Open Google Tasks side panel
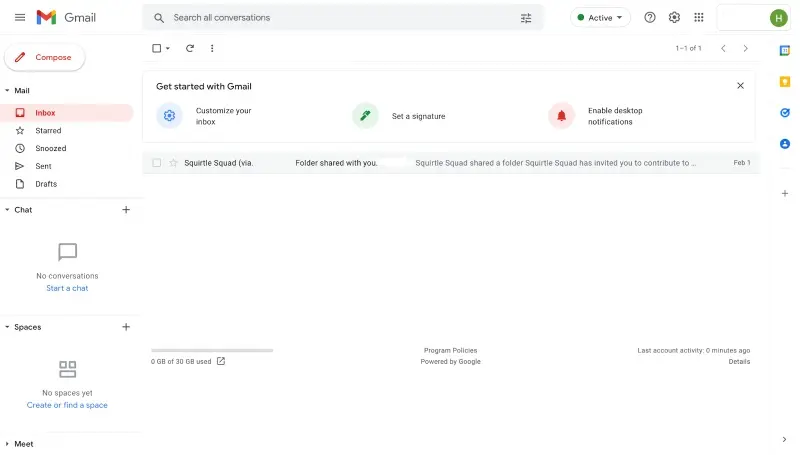The width and height of the screenshot is (800, 455). pos(785,113)
